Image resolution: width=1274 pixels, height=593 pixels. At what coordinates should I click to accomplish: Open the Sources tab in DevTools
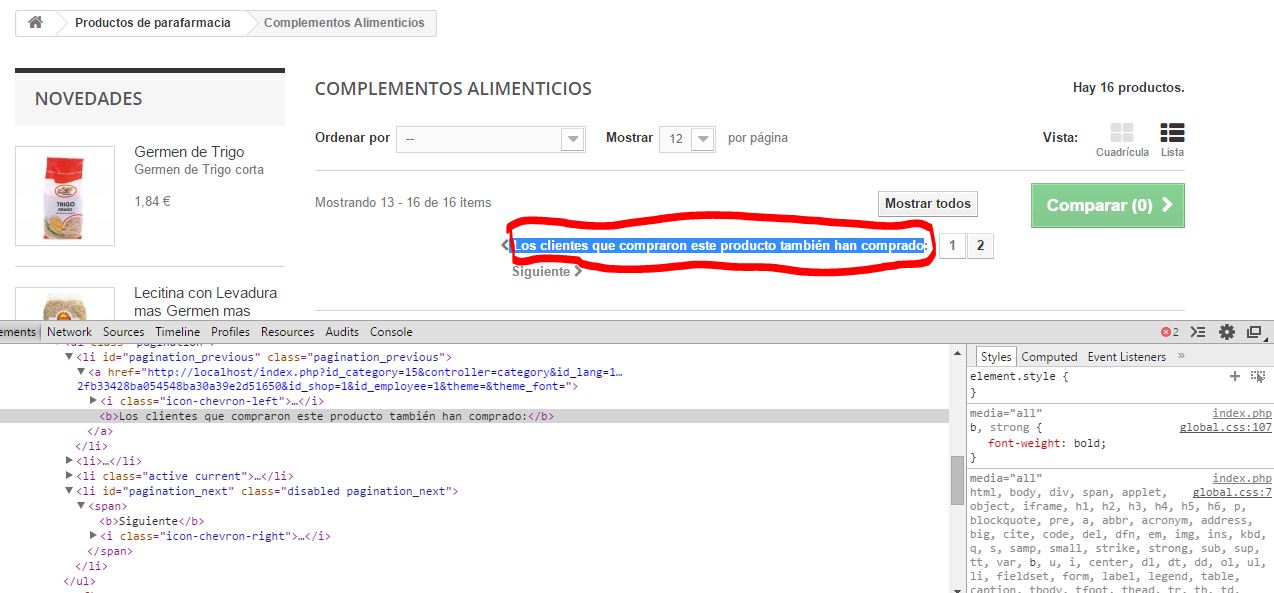coord(123,332)
